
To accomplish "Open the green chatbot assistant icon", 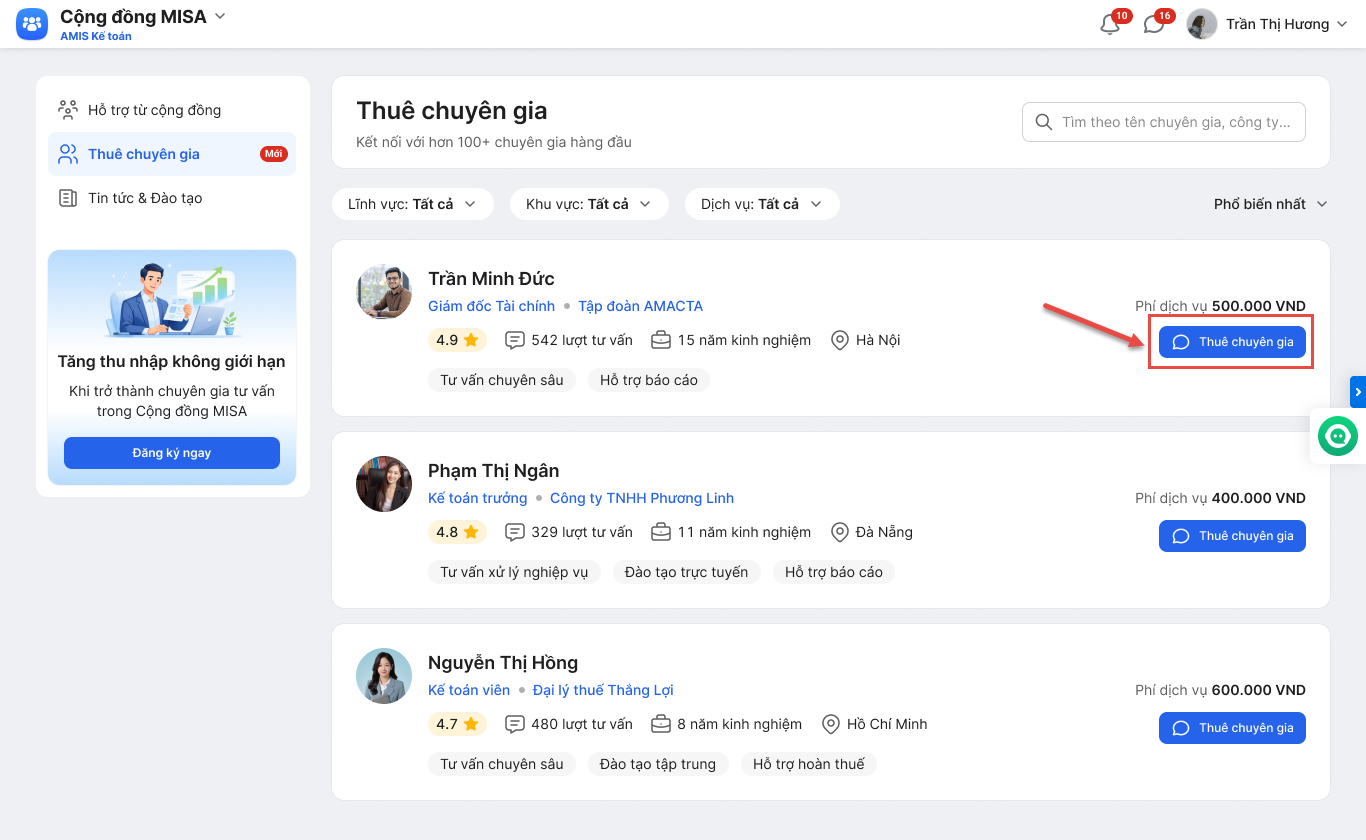I will (1338, 436).
